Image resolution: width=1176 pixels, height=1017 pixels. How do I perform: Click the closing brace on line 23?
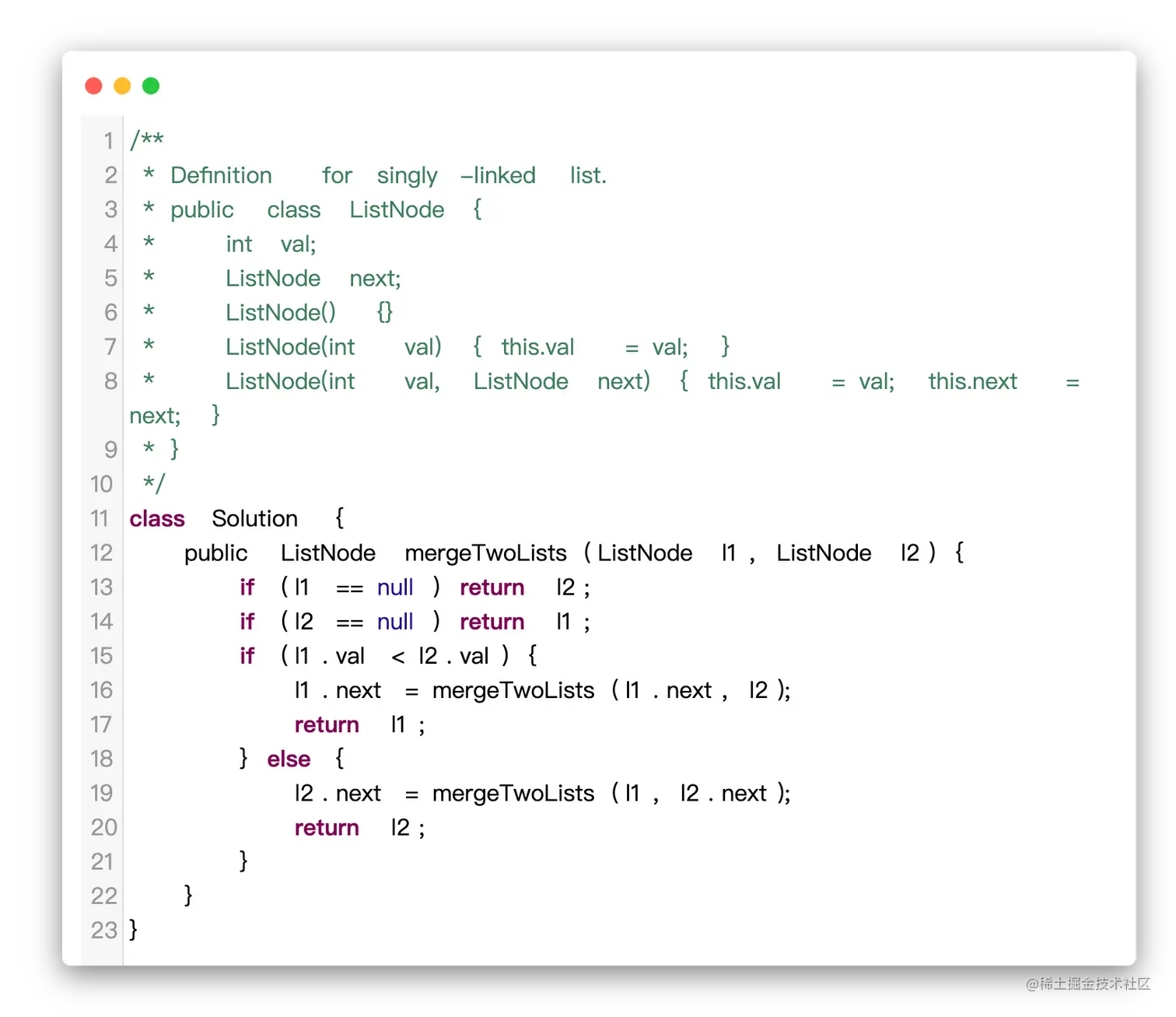[133, 930]
